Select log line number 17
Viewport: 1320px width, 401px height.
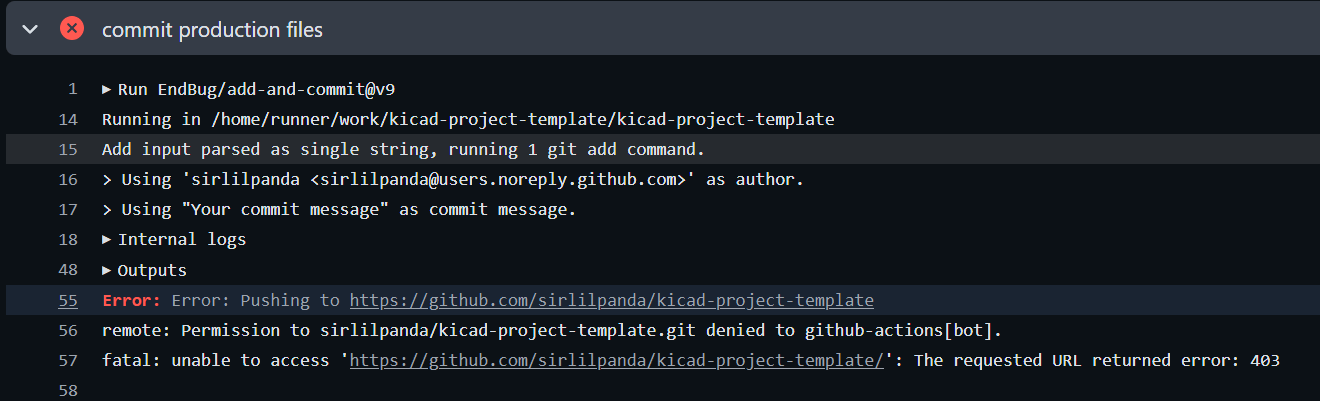coord(68,210)
